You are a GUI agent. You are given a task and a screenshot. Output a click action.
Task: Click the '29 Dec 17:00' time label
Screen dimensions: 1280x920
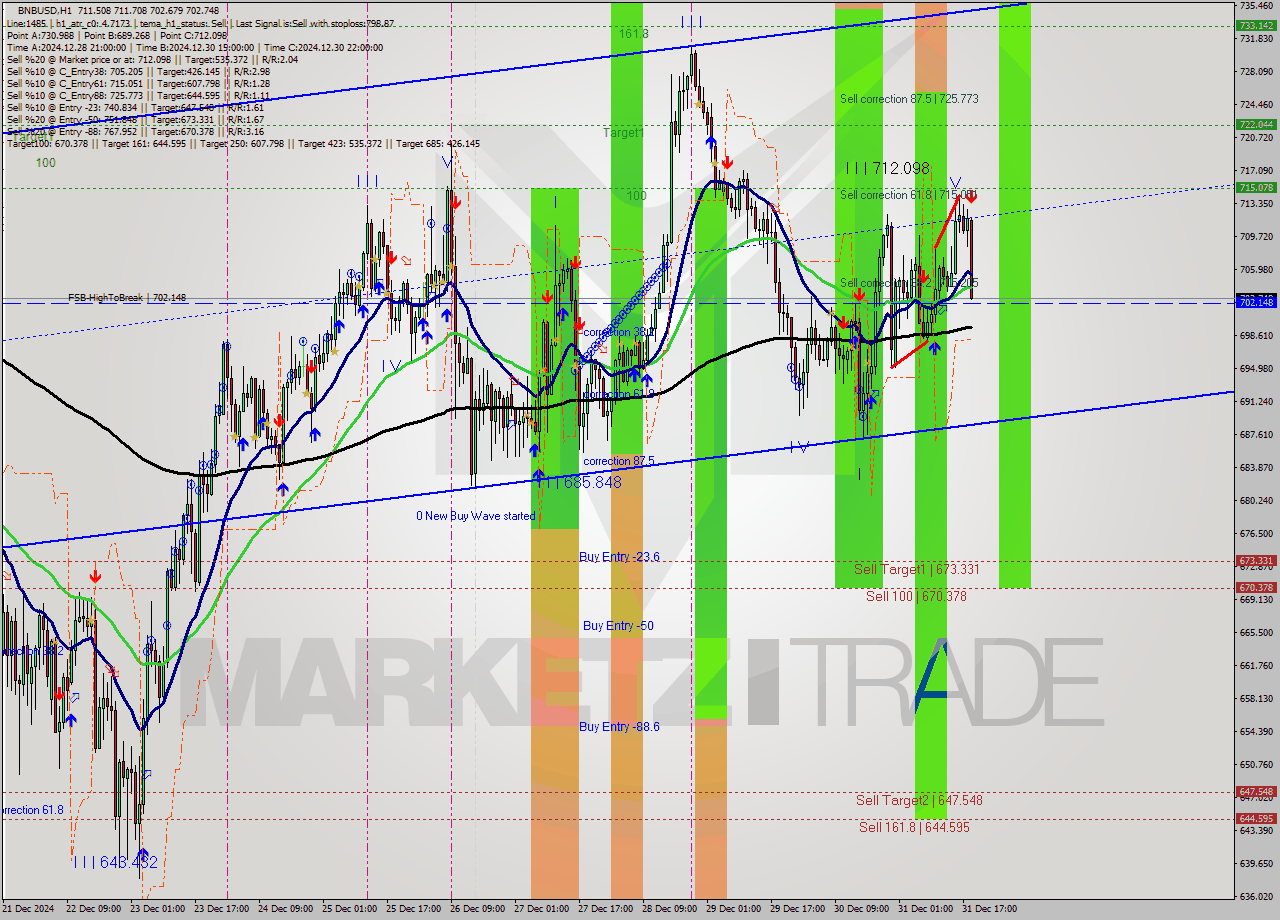click(x=798, y=909)
